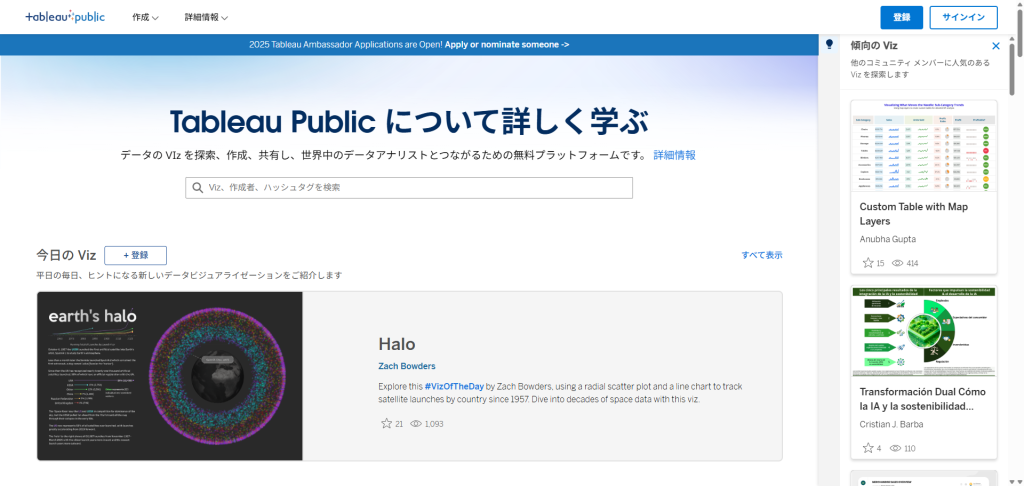Open the Transformación Dual viz thumbnail
The height and width of the screenshot is (486, 1024).
(924, 332)
